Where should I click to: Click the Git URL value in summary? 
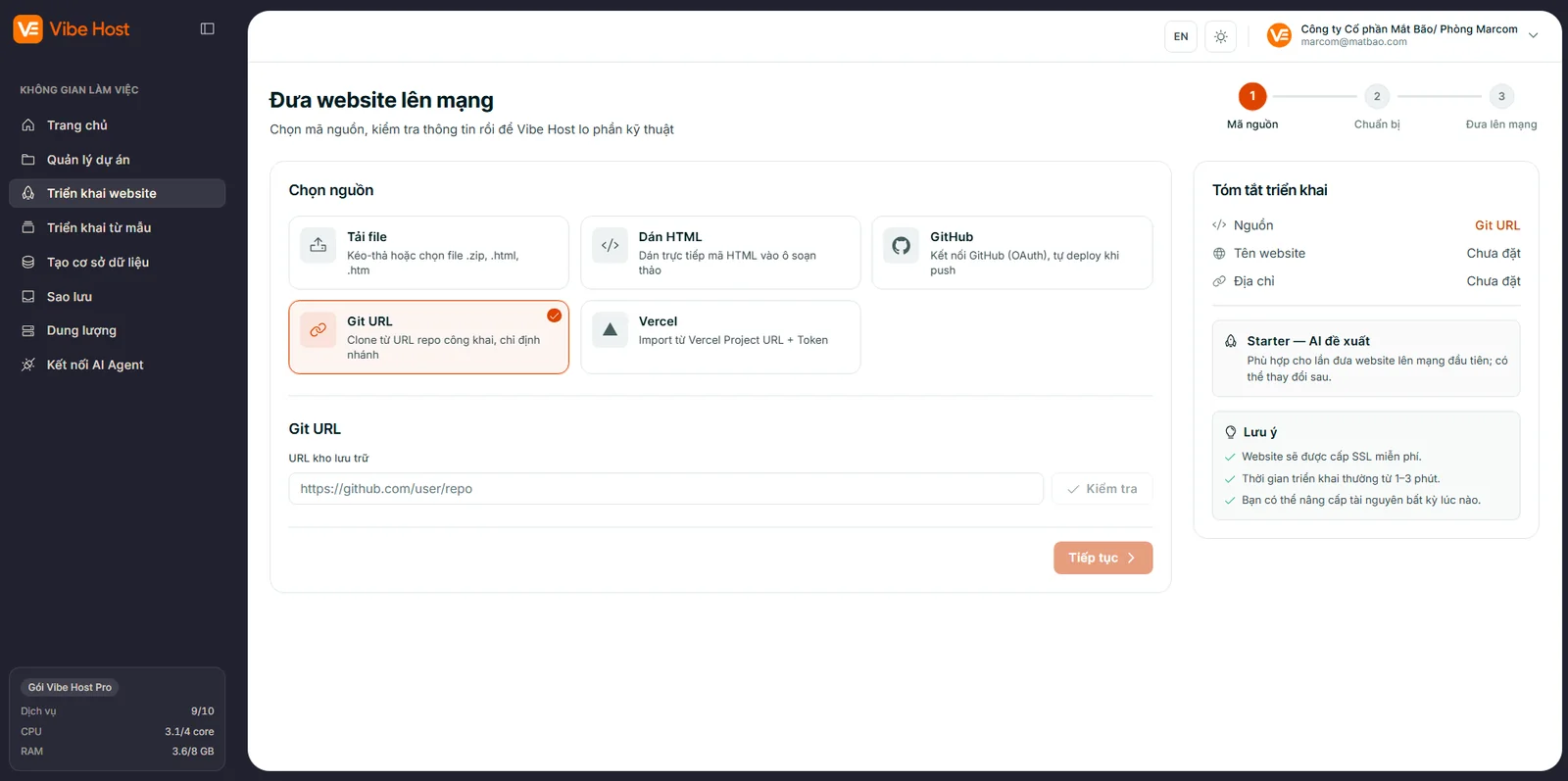[x=1497, y=225]
